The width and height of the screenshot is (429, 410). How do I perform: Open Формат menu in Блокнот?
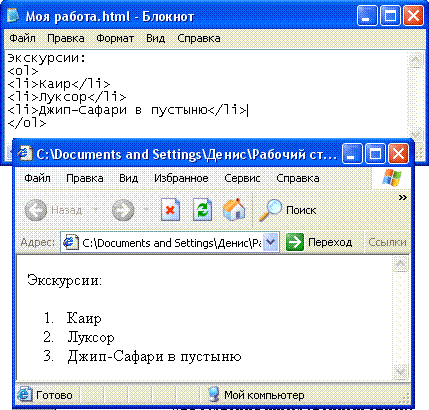(115, 38)
